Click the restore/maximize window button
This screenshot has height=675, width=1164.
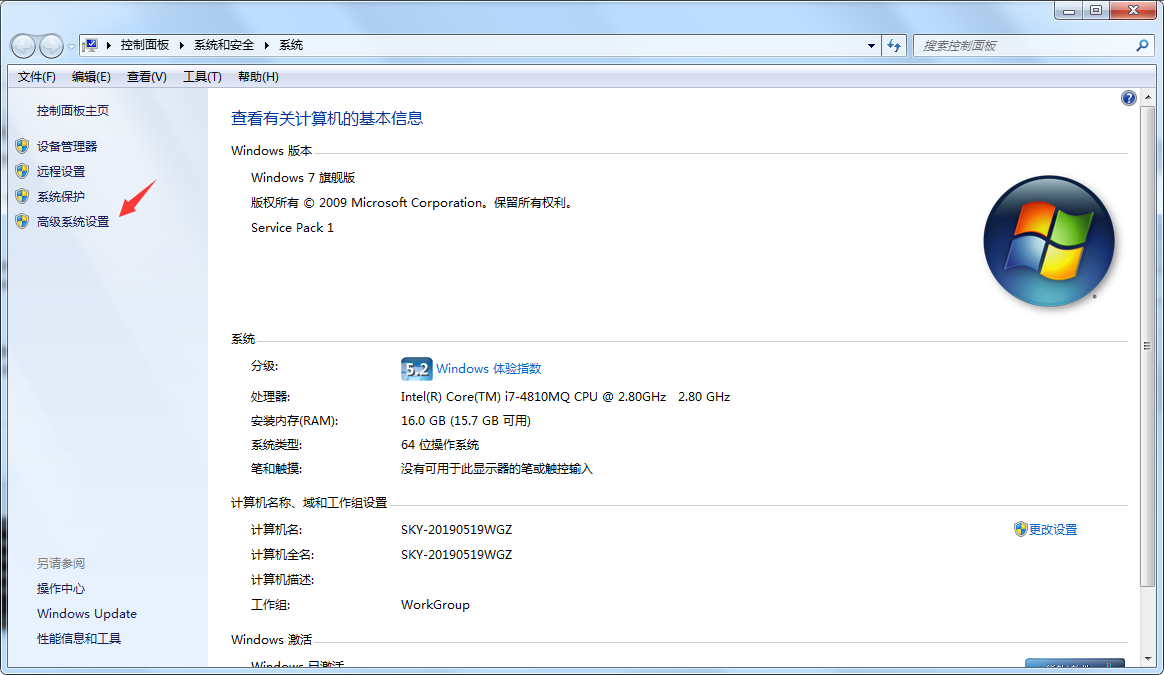pos(1096,10)
